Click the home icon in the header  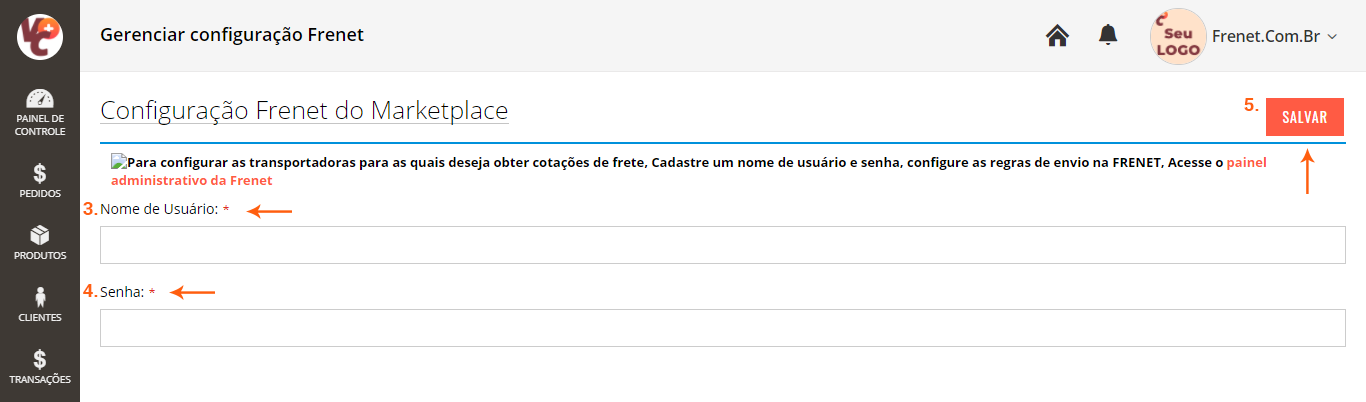point(1057,36)
